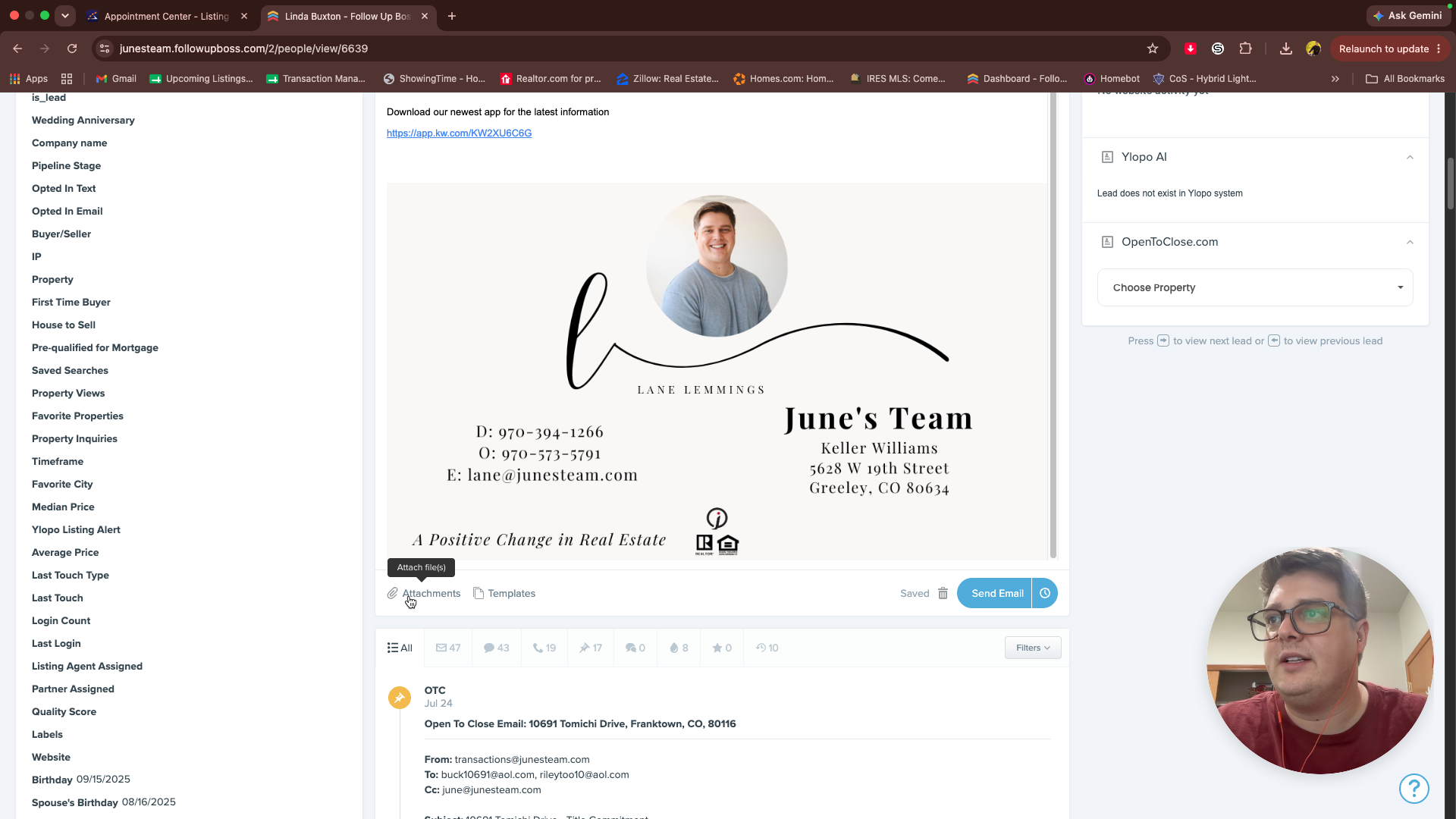The height and width of the screenshot is (819, 1456).
Task: Click the Send Email button
Action: (x=994, y=593)
